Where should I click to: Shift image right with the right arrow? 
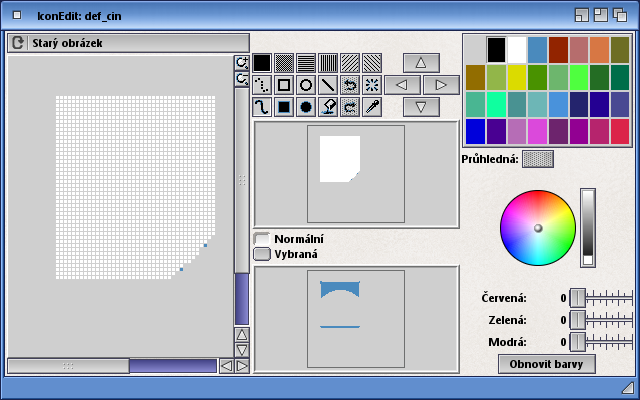[x=440, y=85]
